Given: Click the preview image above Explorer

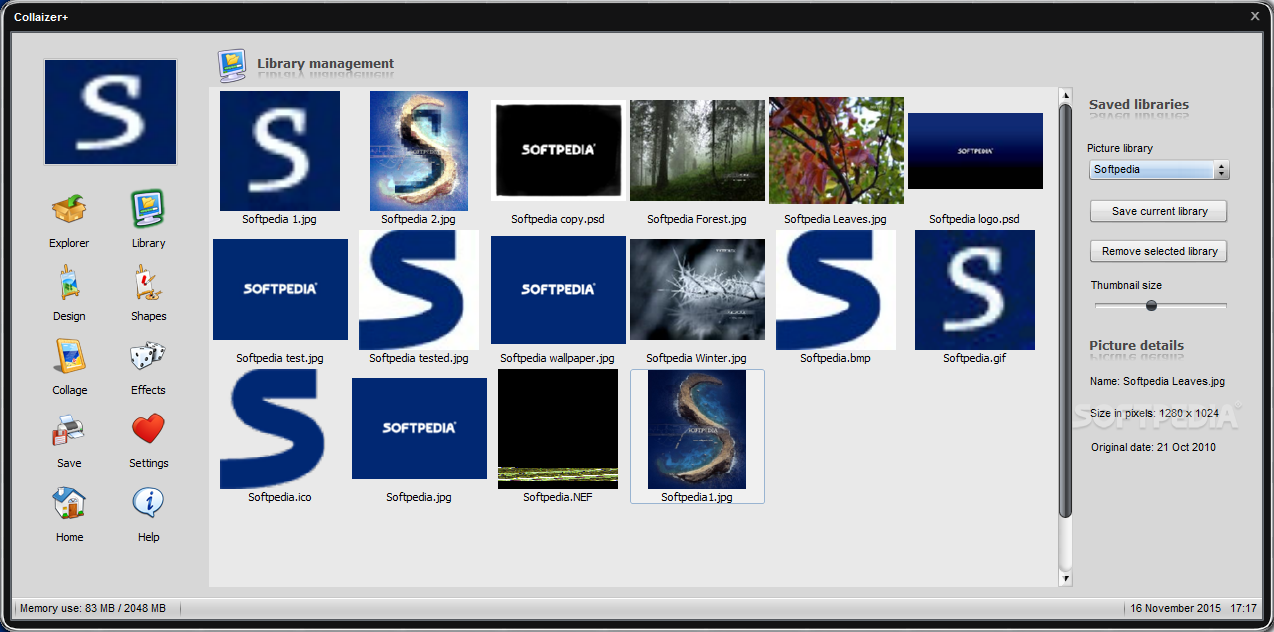Looking at the screenshot, I should click(110, 111).
